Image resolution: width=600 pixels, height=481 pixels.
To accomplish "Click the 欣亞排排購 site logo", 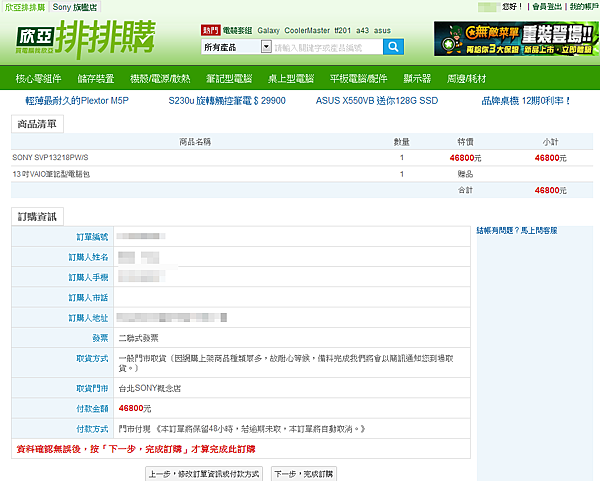I will click(x=86, y=39).
